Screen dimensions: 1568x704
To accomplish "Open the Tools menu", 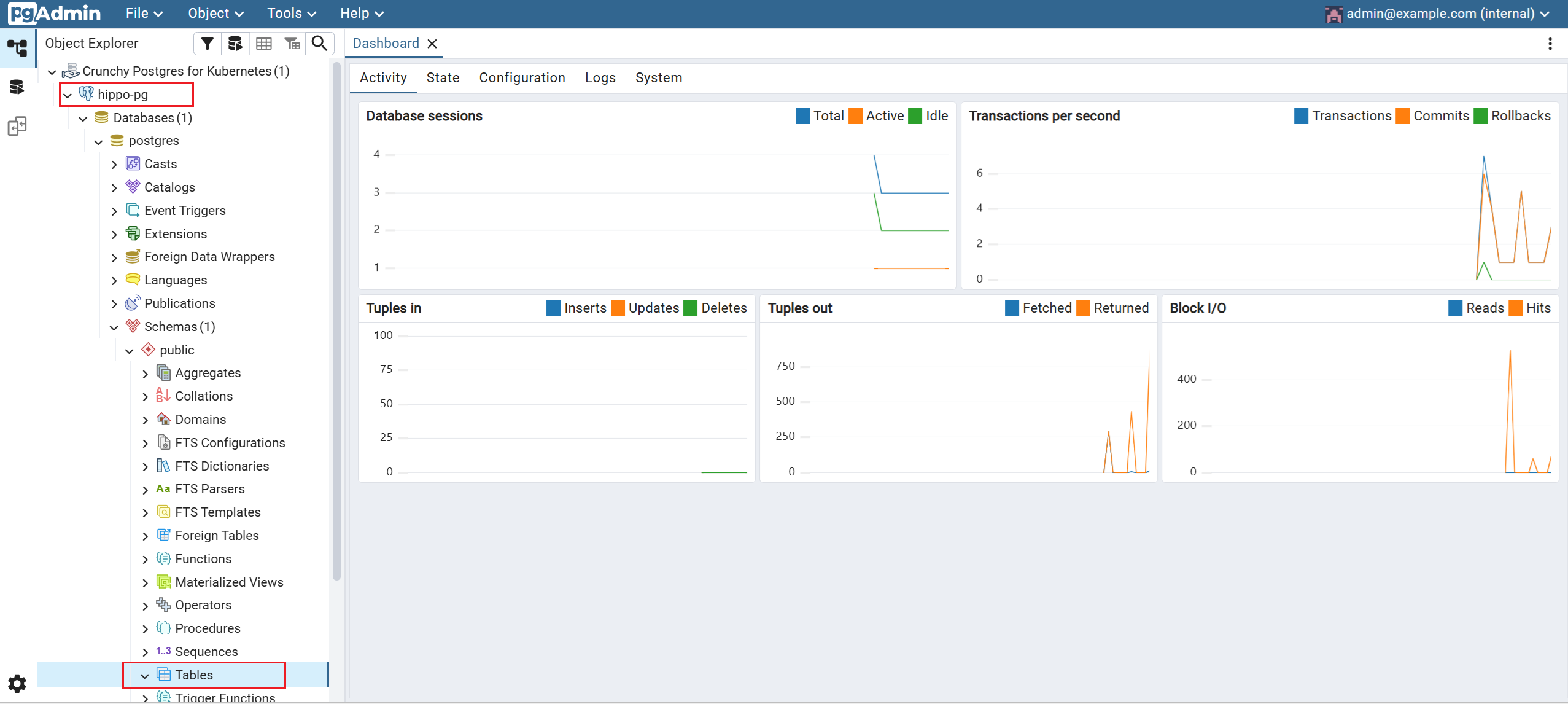I will click(291, 14).
